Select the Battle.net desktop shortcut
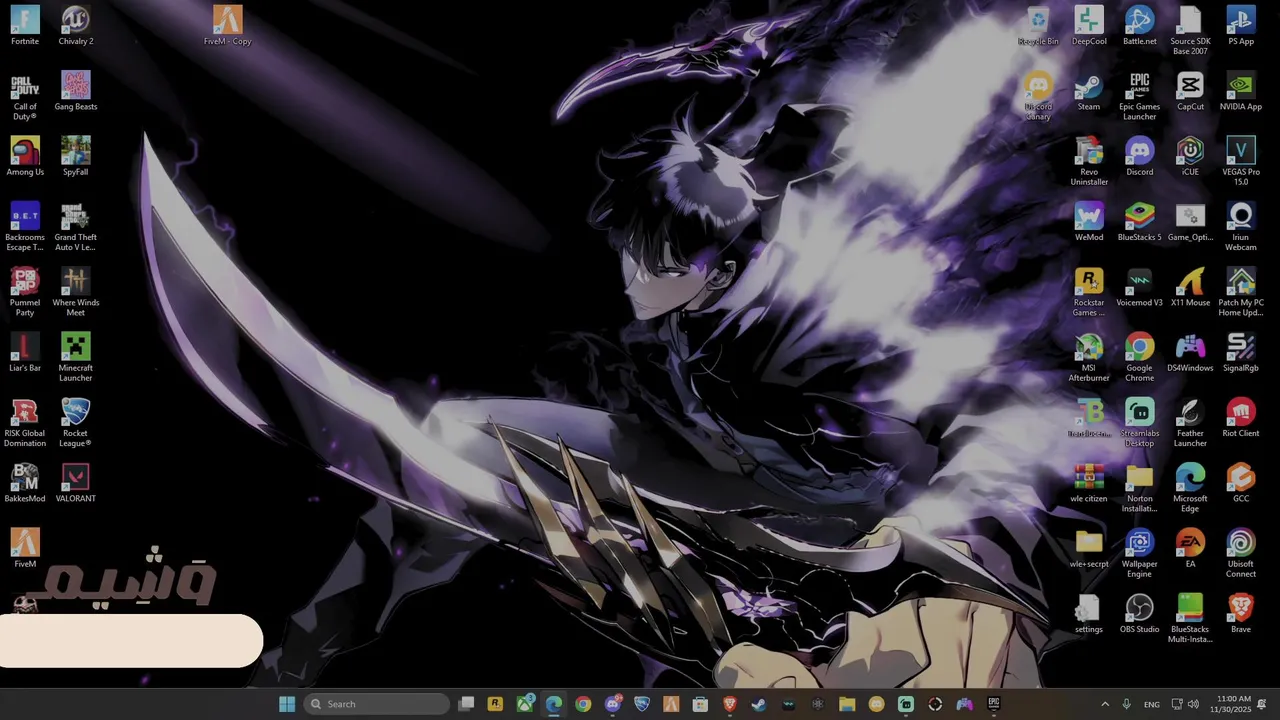This screenshot has height=720, width=1280. (x=1140, y=26)
